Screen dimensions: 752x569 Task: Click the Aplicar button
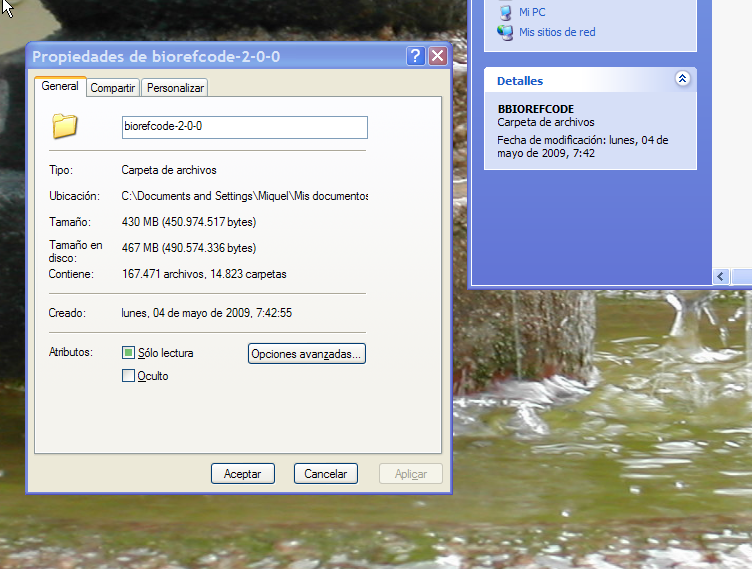[x=411, y=474]
